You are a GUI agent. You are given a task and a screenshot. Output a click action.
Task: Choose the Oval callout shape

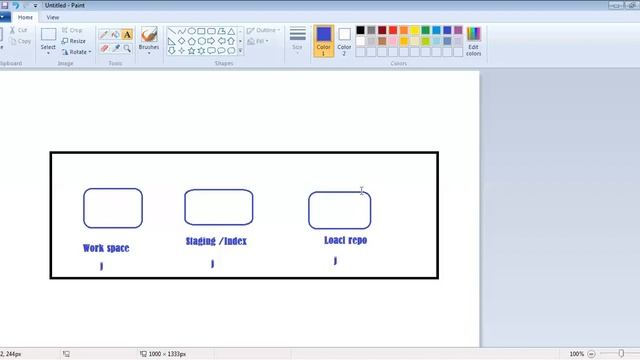pos(221,51)
